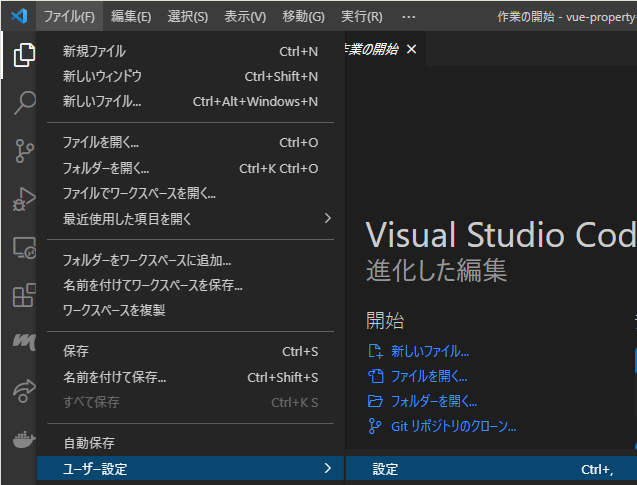Click the new file icon beside 新しいファイル link
This screenshot has height=485, width=637.
click(x=375, y=351)
